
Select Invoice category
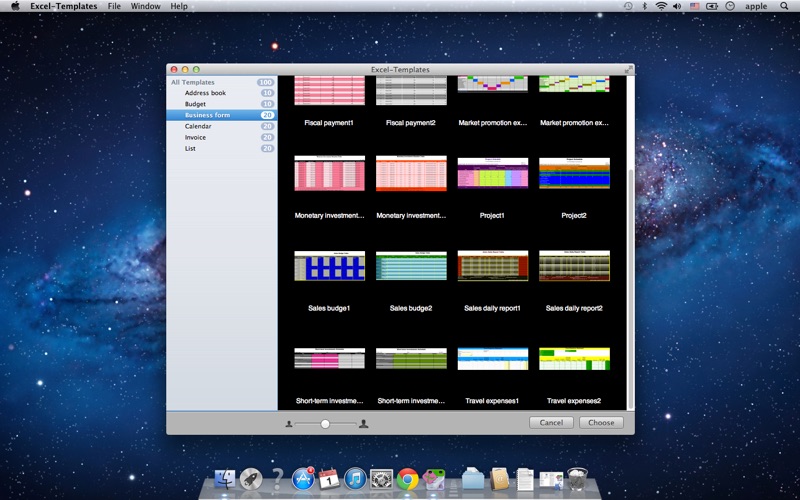[222, 137]
